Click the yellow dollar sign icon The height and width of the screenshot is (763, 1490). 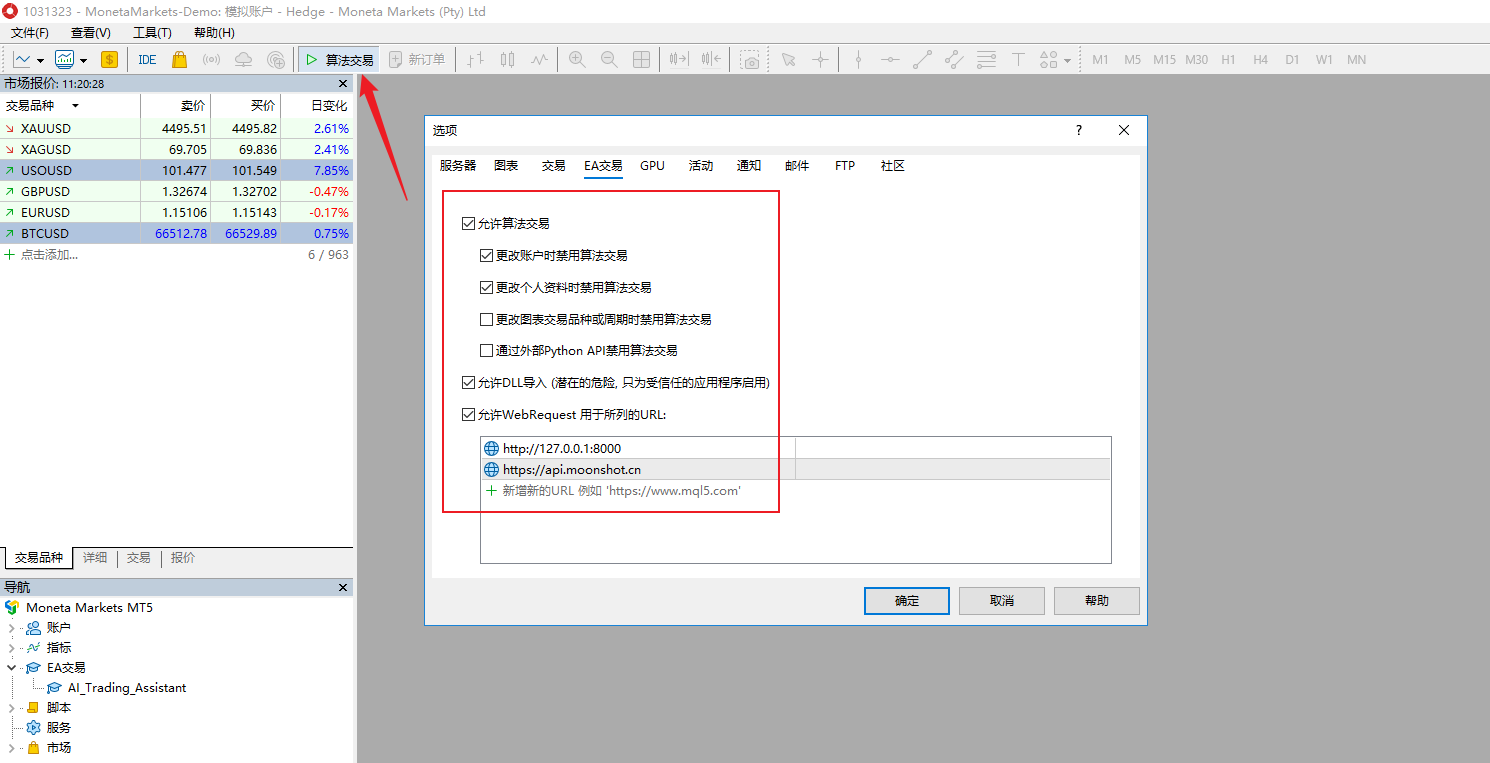pos(109,60)
